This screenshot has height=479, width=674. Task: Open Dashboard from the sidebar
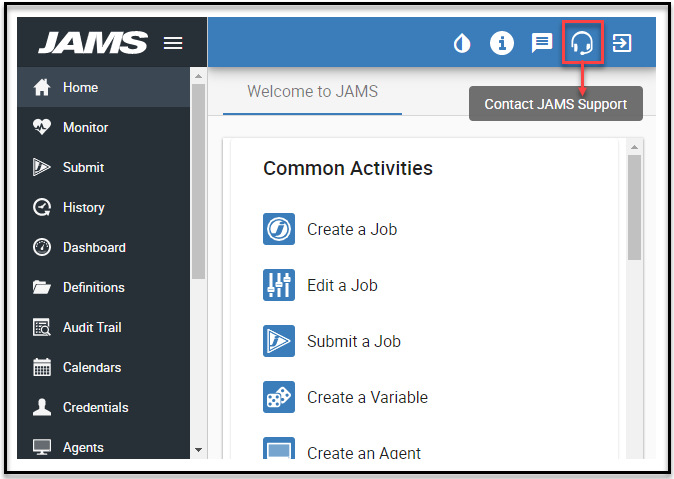pyautogui.click(x=104, y=247)
